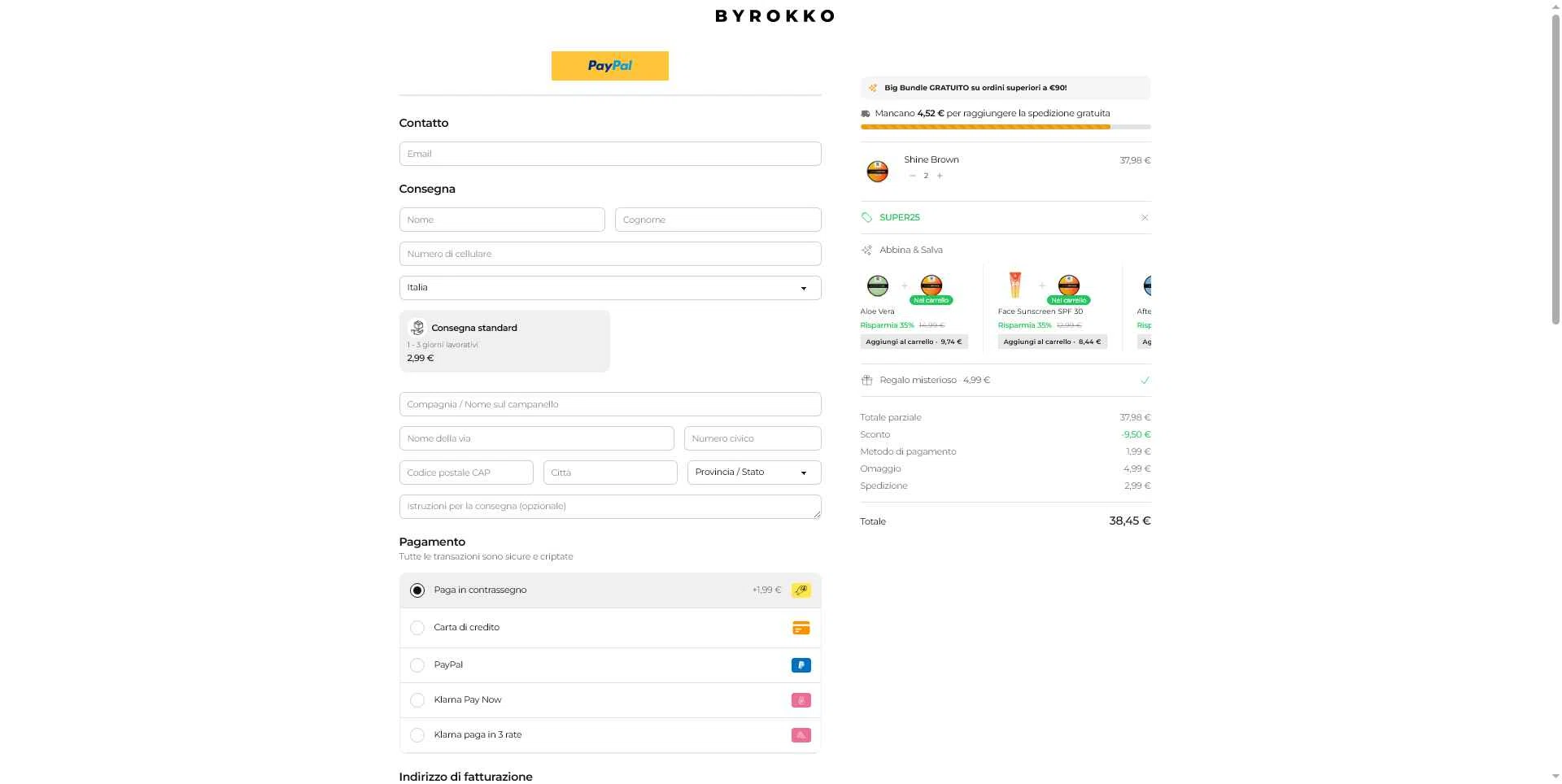Select Paga in contrassegno radio button
Viewport: 1562px width, 784px height.
tap(417, 590)
